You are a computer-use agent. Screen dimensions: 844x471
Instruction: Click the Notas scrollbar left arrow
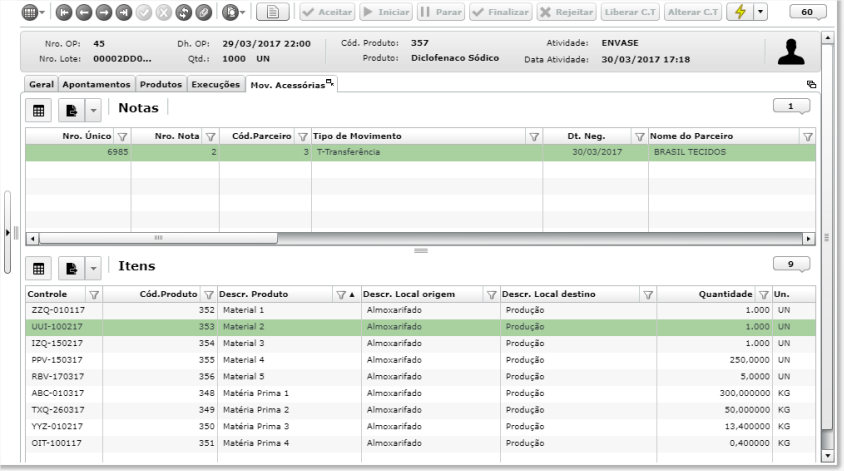tap(32, 238)
